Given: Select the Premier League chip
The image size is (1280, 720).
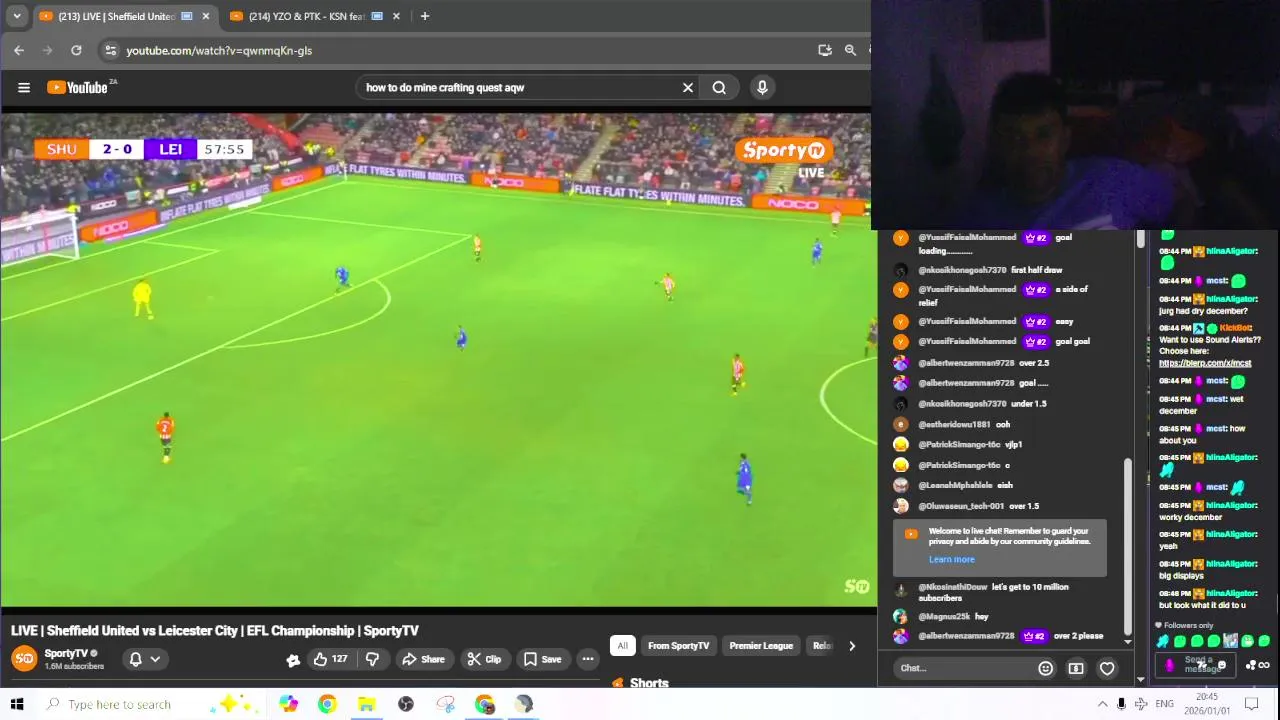Looking at the screenshot, I should click(x=761, y=646).
